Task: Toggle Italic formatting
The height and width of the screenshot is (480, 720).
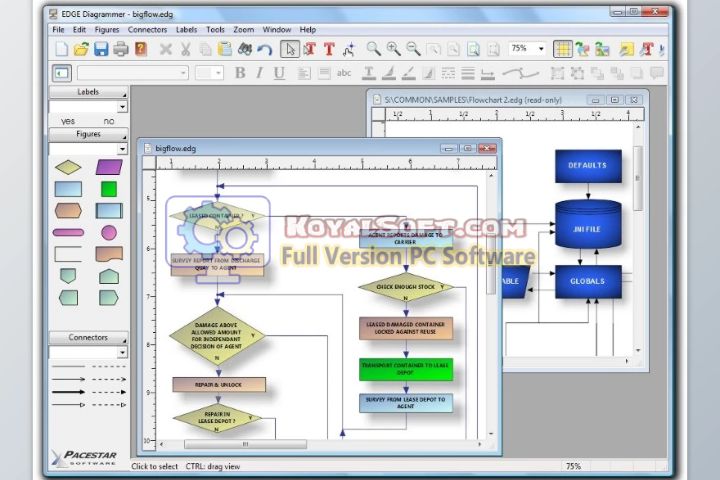Action: coord(259,73)
